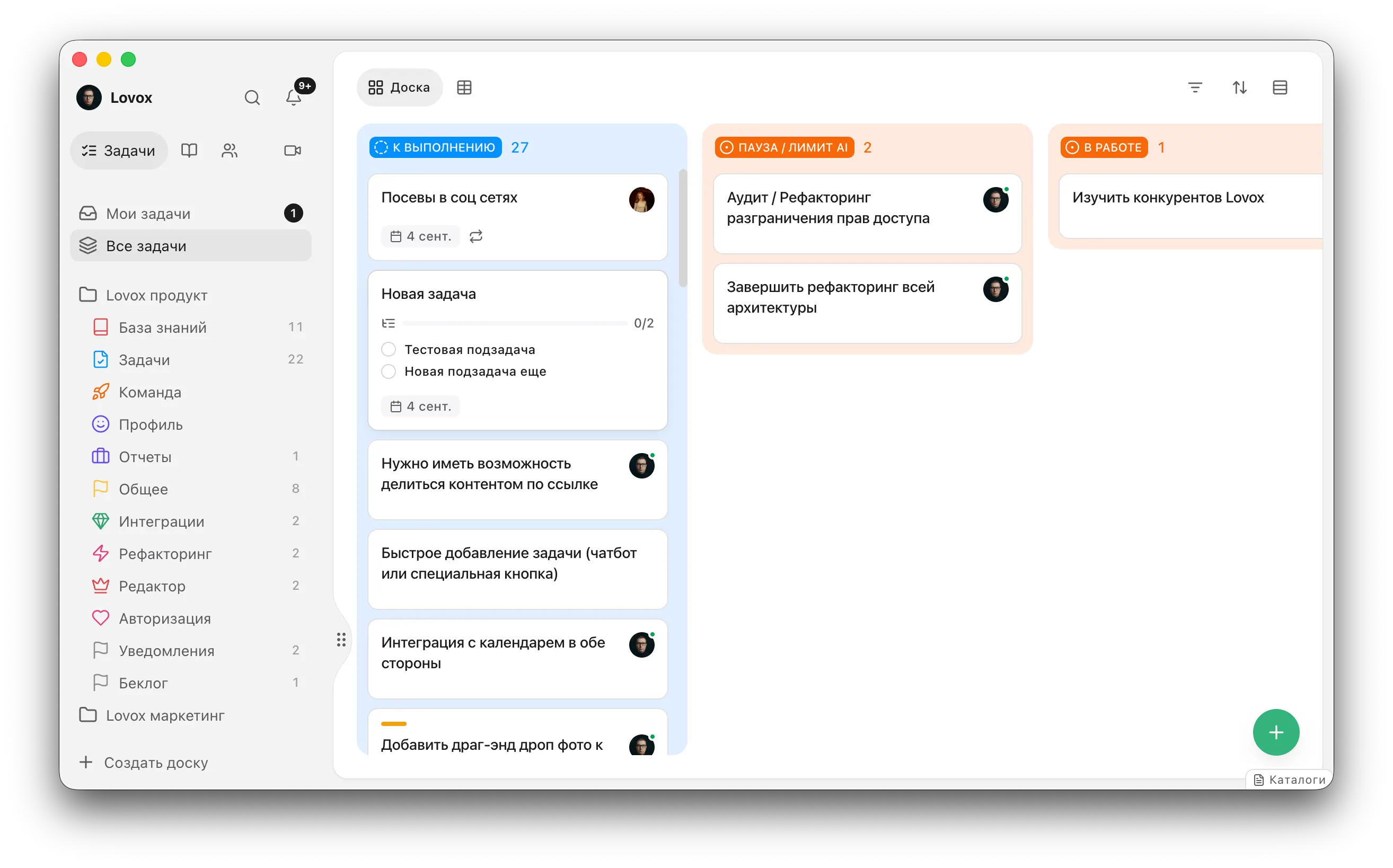1393x868 pixels.
Task: Check off Тестовая подзадача subtask
Action: [x=389, y=350]
